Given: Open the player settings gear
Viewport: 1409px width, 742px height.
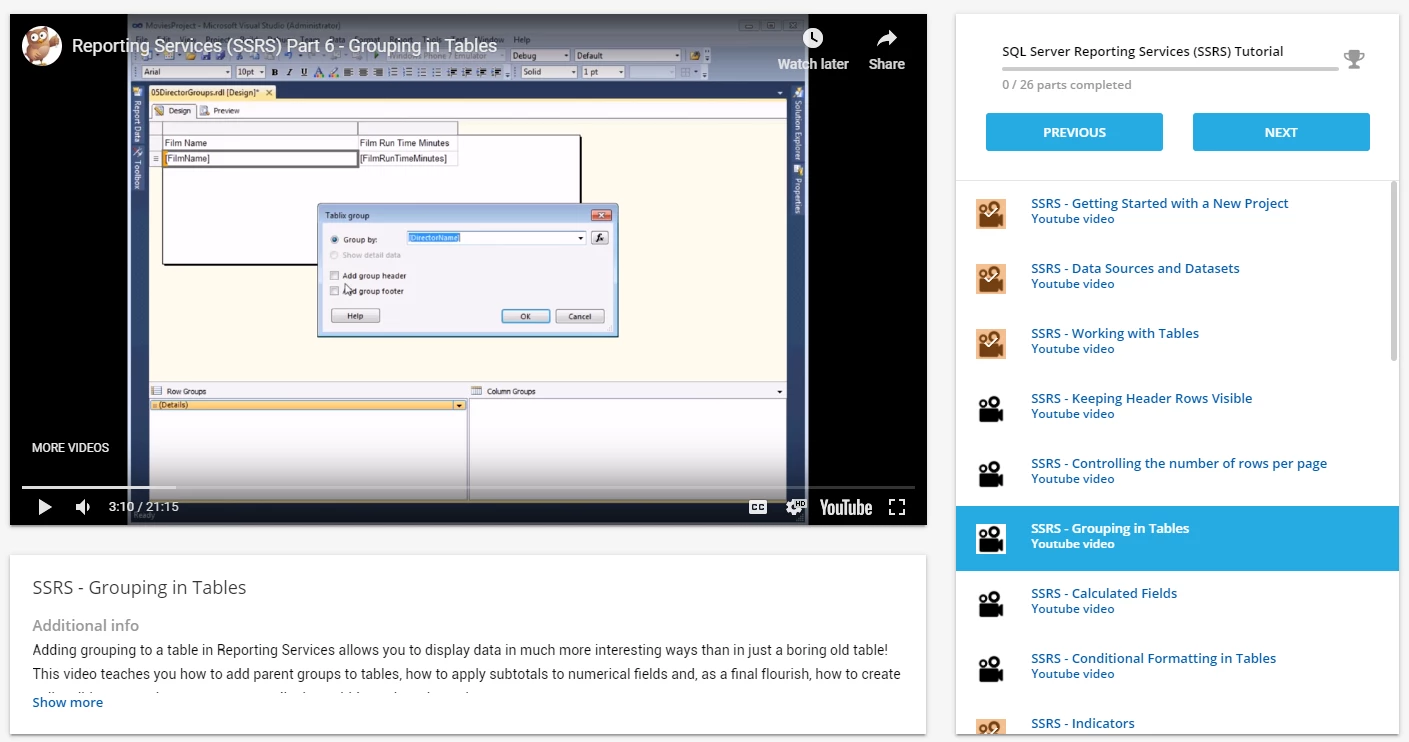Looking at the screenshot, I should point(795,507).
